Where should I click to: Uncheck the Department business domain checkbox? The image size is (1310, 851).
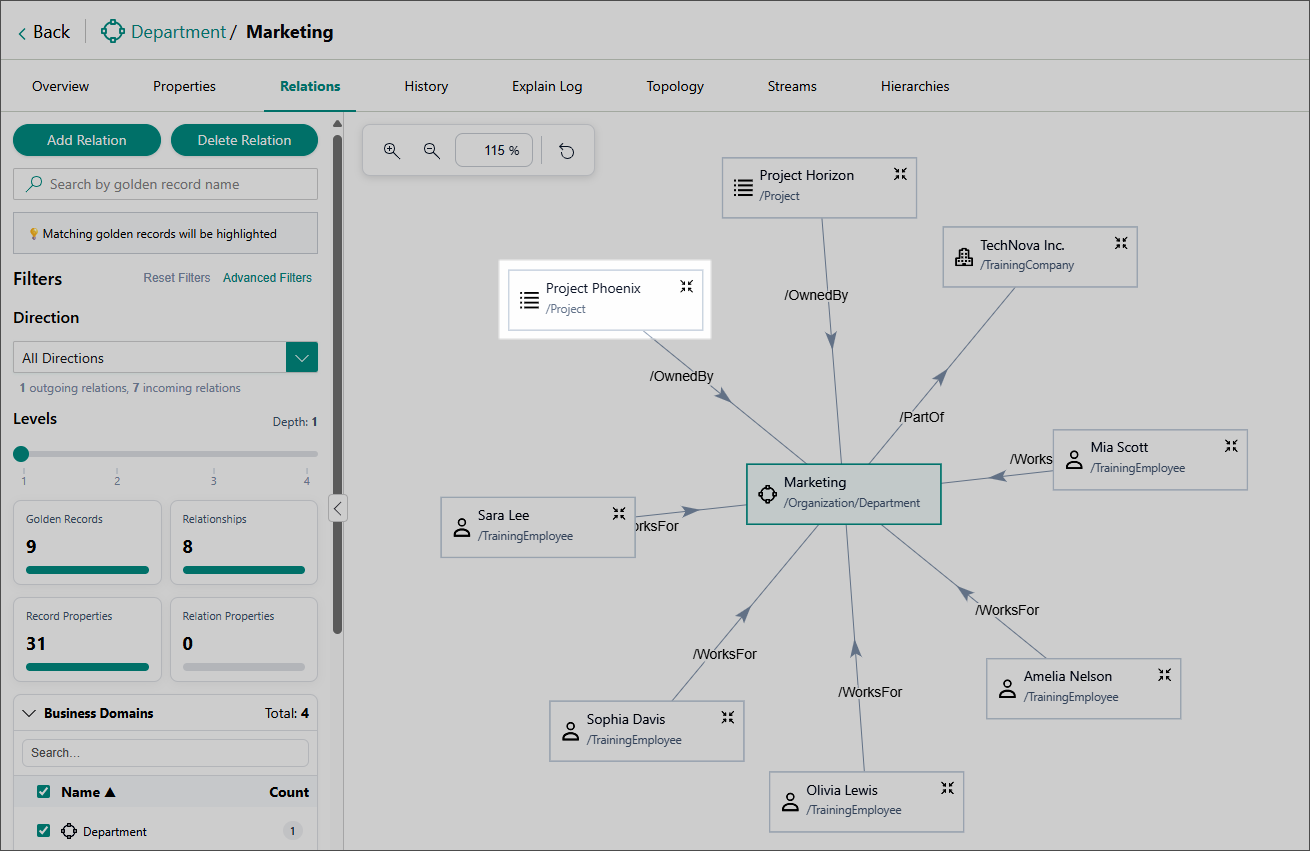coord(43,831)
